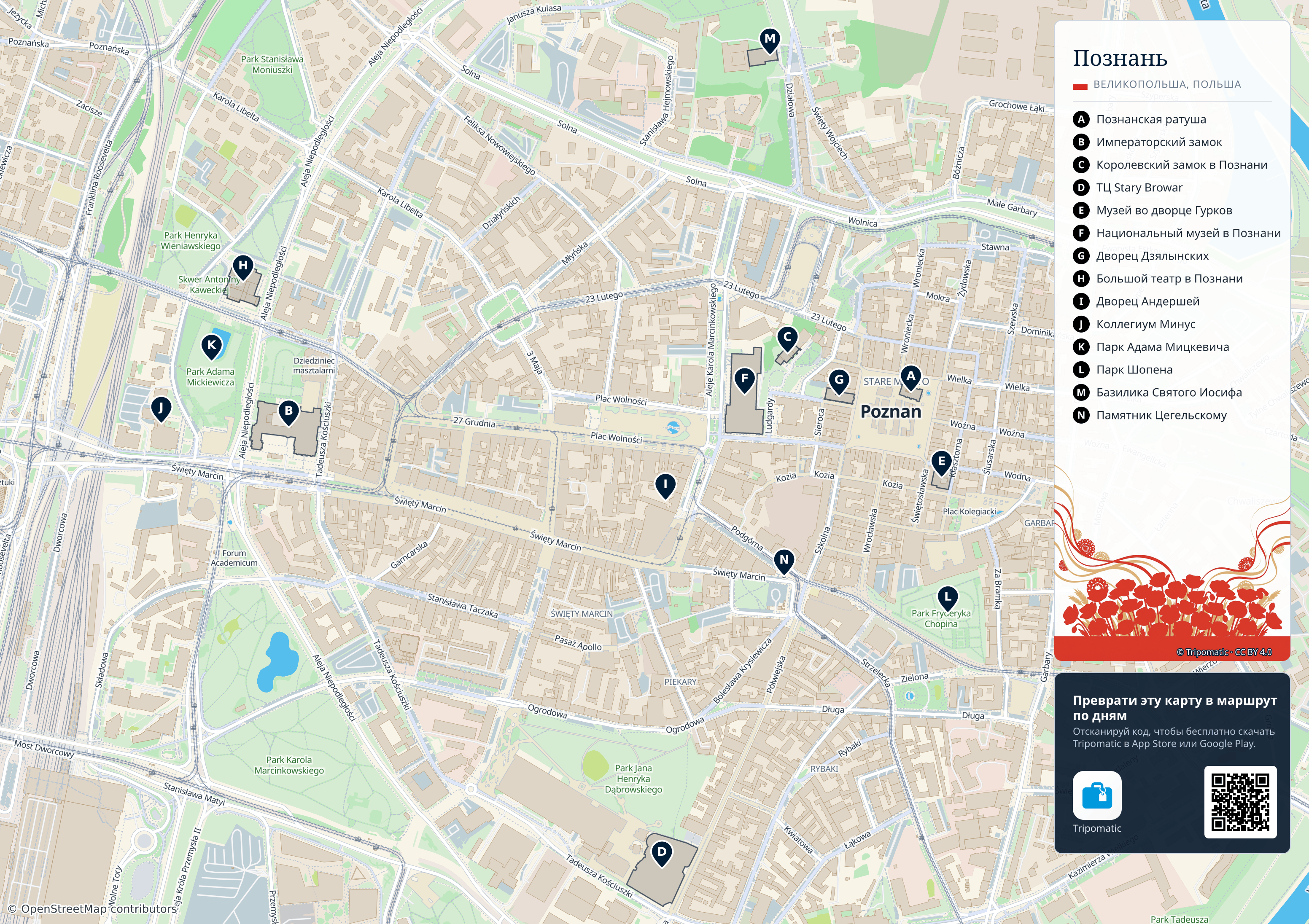
Task: Click map pin N on Podgórna street
Action: tap(784, 561)
